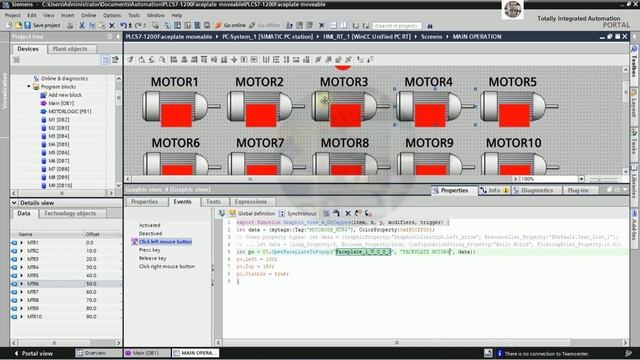Viewport: 640px width, 360px height.
Task: Switch to the Devices tab
Action: (28, 49)
